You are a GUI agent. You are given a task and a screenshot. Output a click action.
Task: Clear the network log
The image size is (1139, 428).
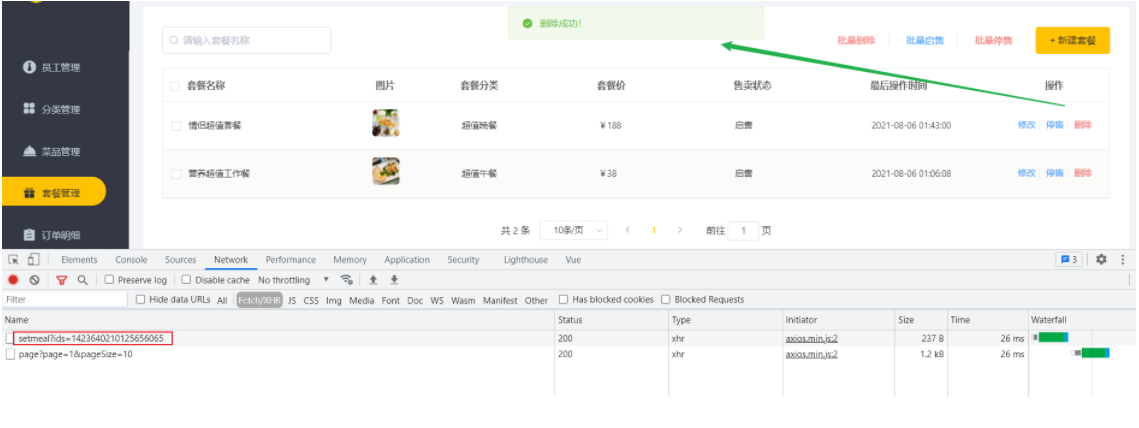[x=34, y=280]
